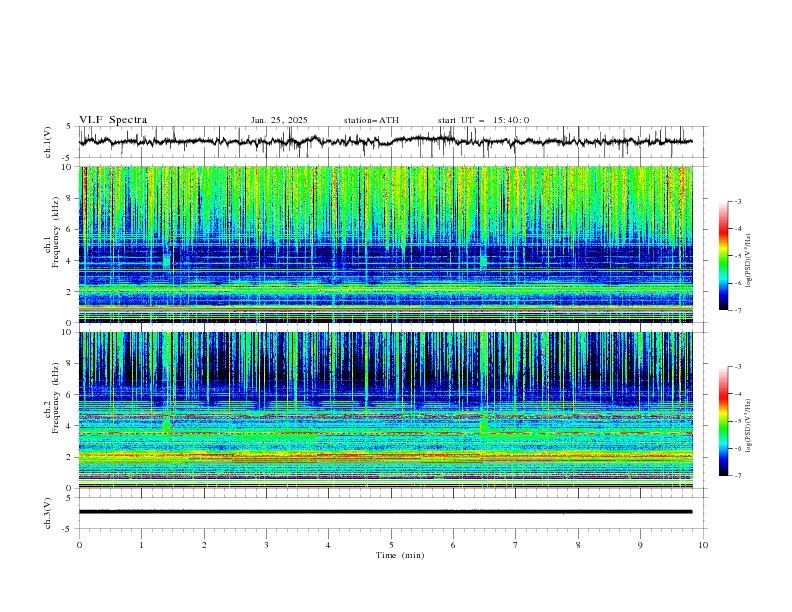Click the time axis tick label "5"

391,545
